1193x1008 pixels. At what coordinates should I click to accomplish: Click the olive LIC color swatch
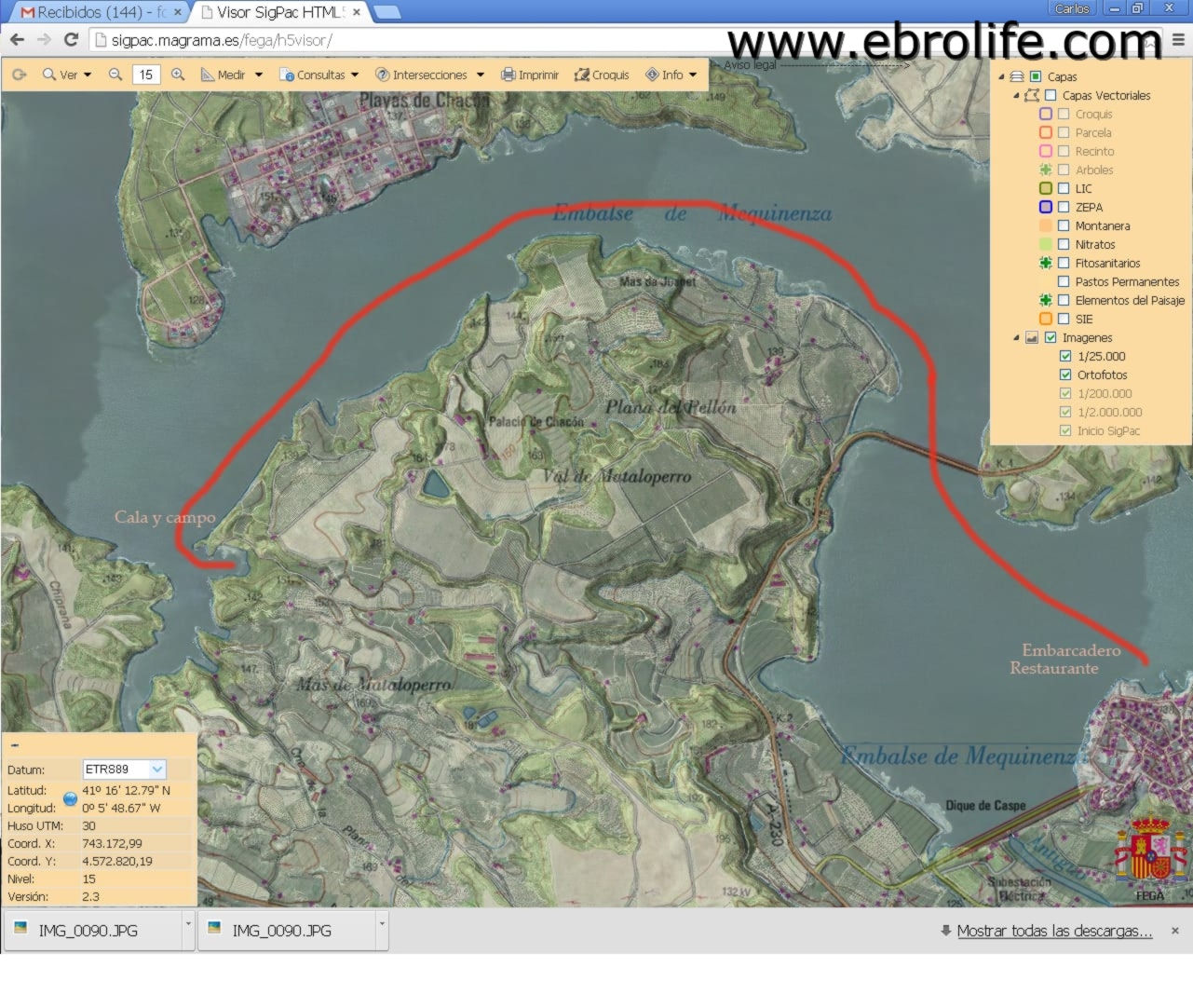[1046, 188]
